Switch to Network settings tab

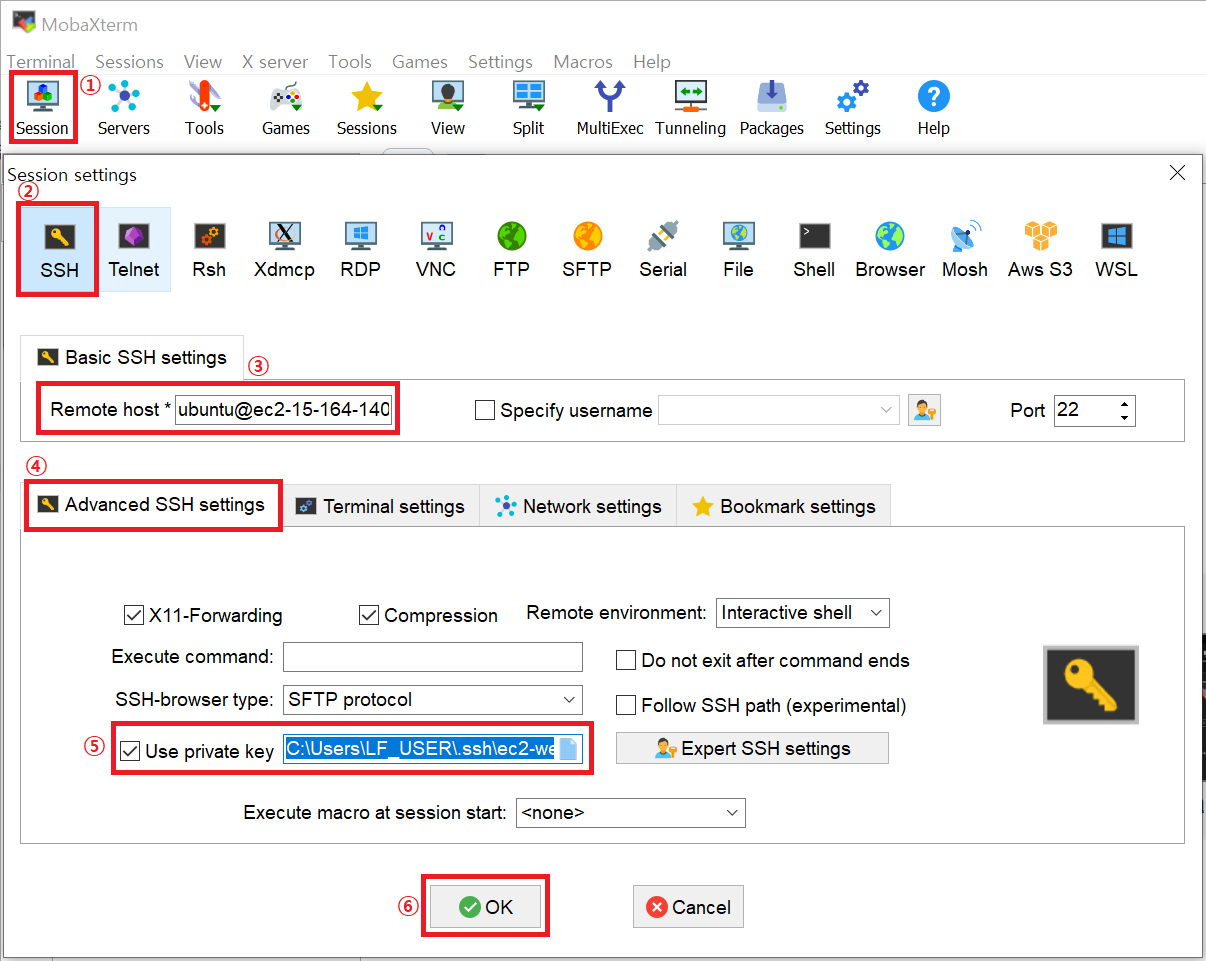click(579, 506)
